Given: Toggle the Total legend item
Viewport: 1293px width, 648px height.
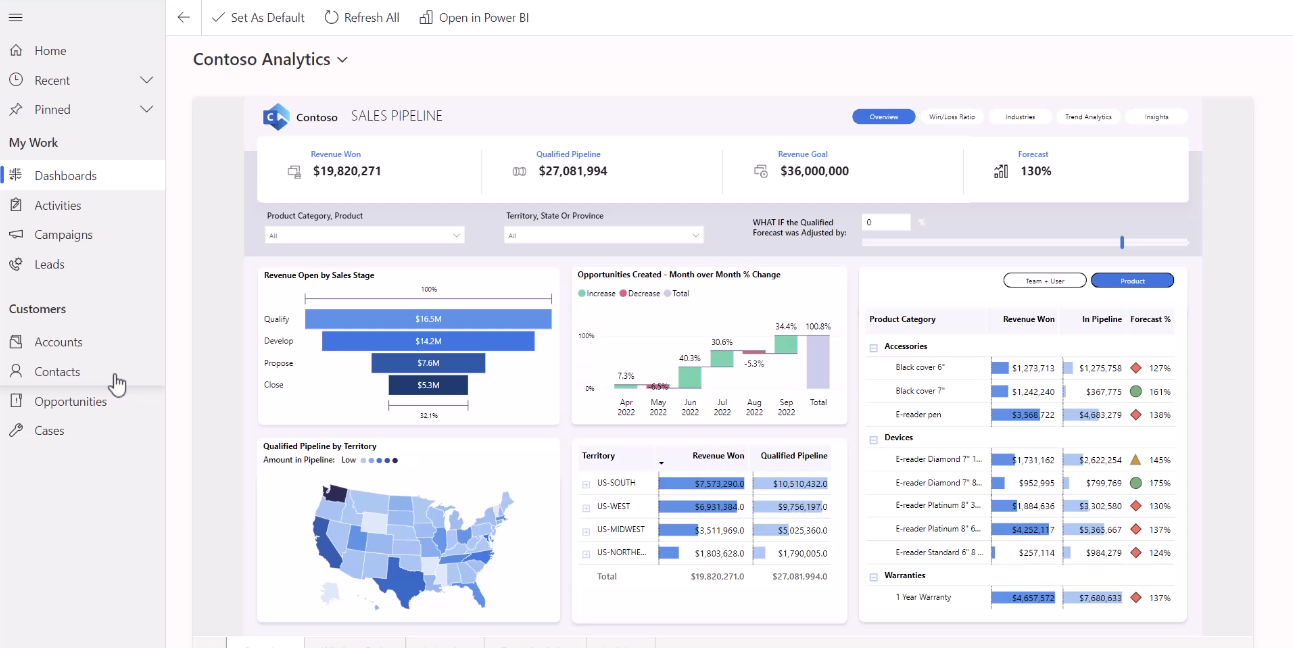Looking at the screenshot, I should tap(677, 294).
